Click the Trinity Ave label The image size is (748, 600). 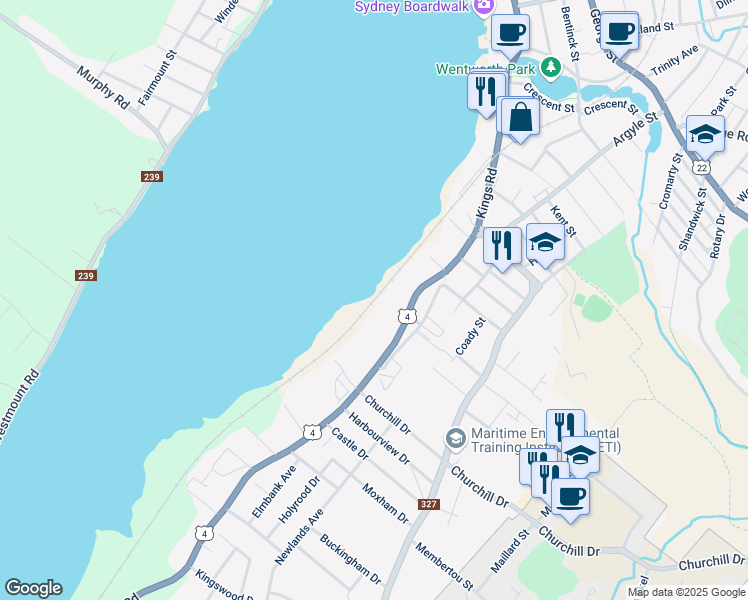[x=675, y=60]
